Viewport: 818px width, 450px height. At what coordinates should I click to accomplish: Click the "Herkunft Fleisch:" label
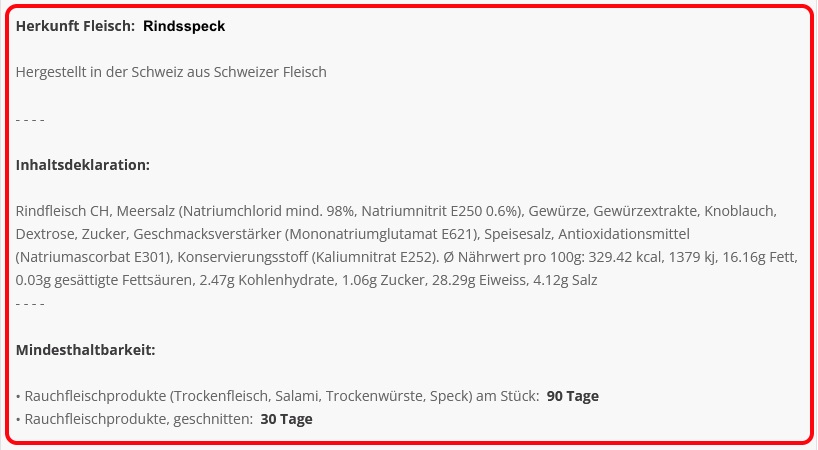pos(76,26)
